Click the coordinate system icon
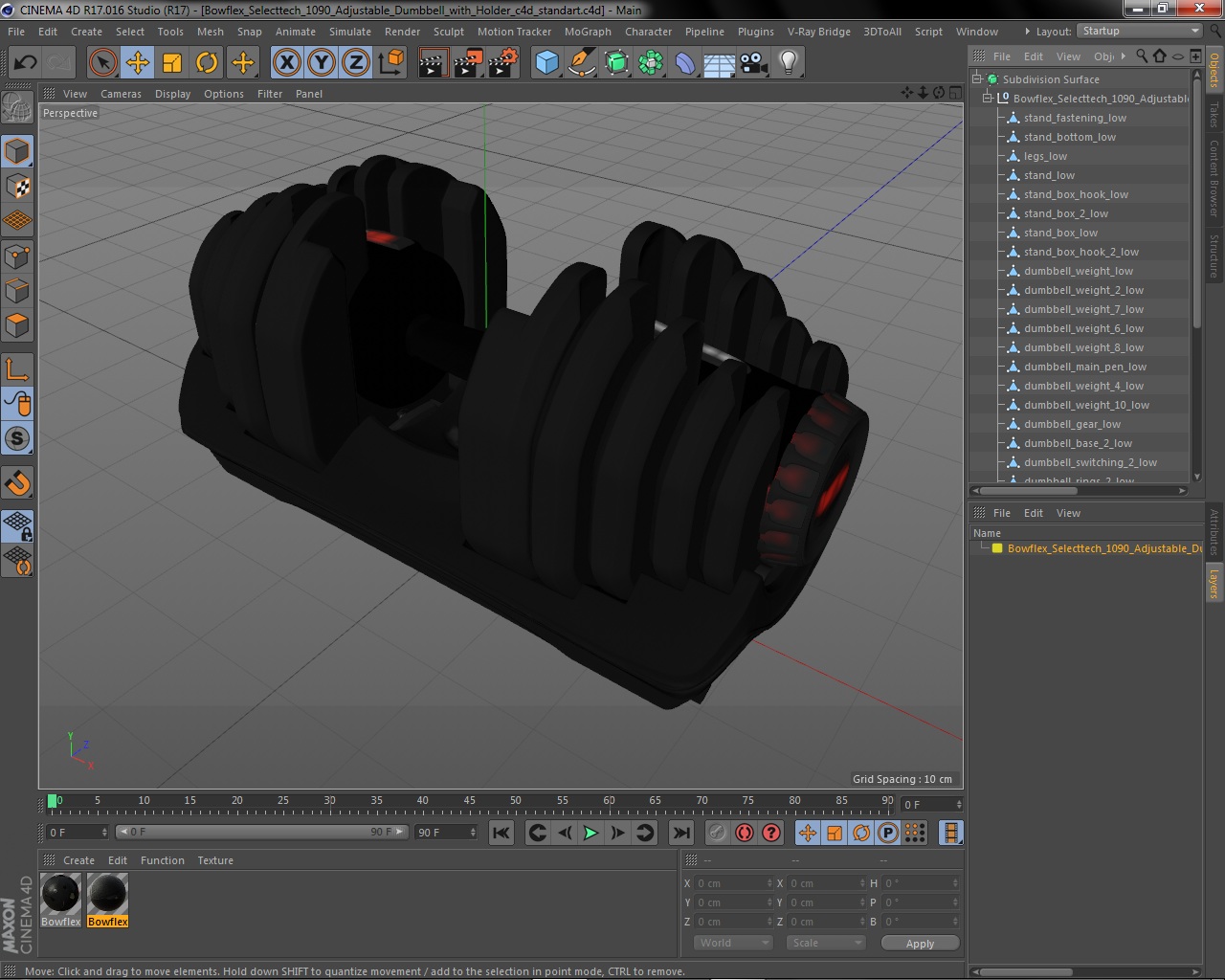Viewport: 1225px width, 980px height. tap(391, 63)
